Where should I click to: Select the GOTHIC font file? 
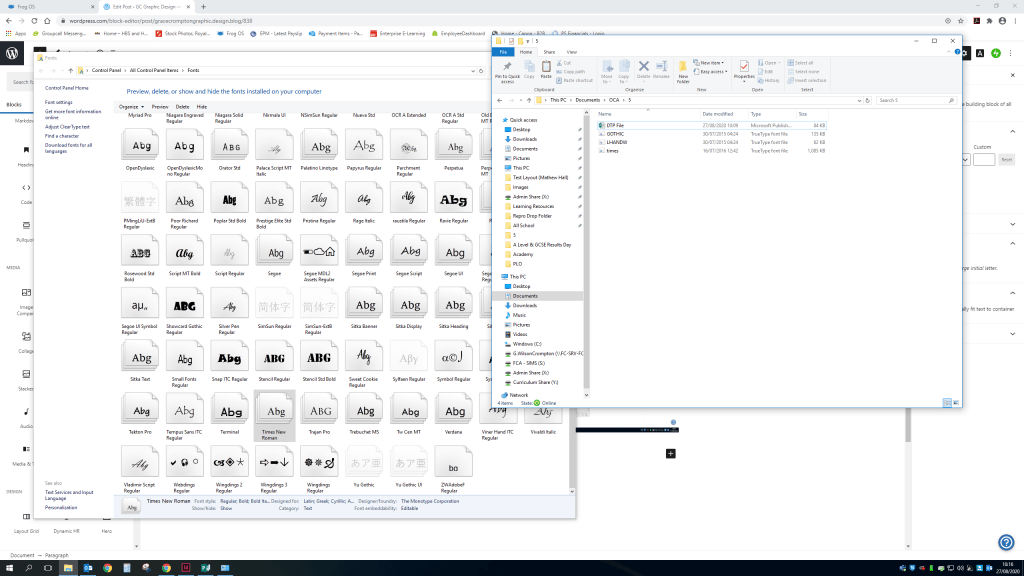615,133
